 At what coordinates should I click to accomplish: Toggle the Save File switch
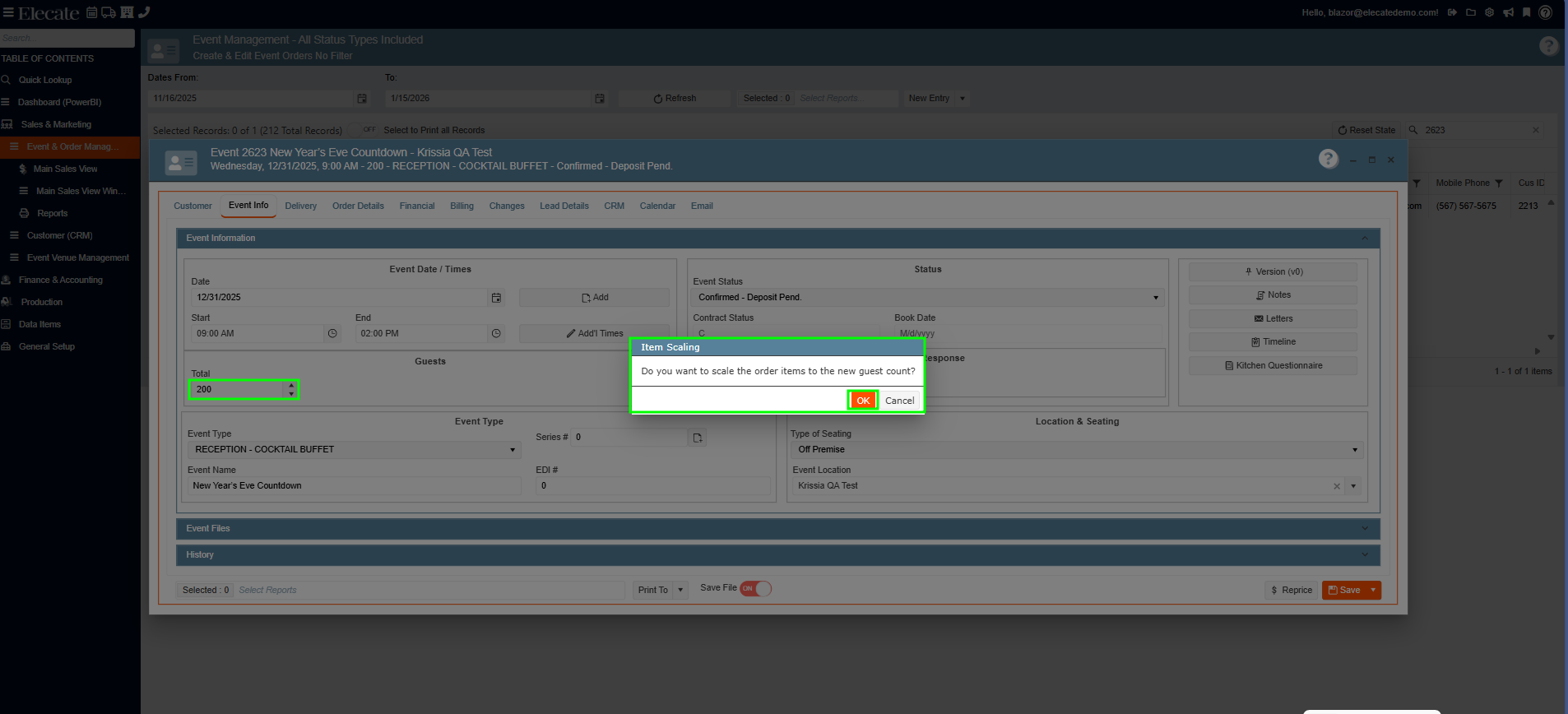755,589
